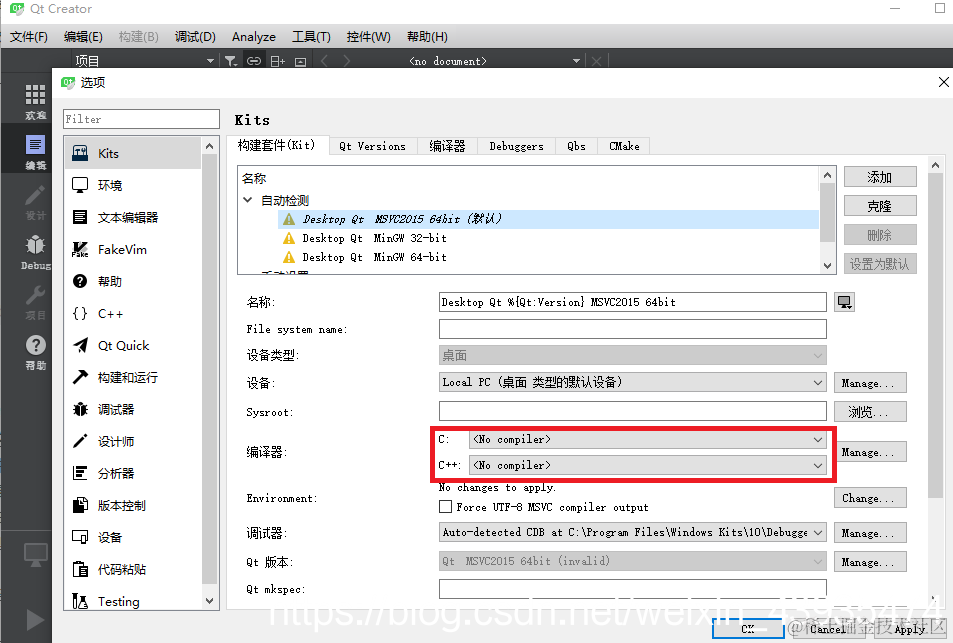Switch to the Edit mode icon

[35, 152]
